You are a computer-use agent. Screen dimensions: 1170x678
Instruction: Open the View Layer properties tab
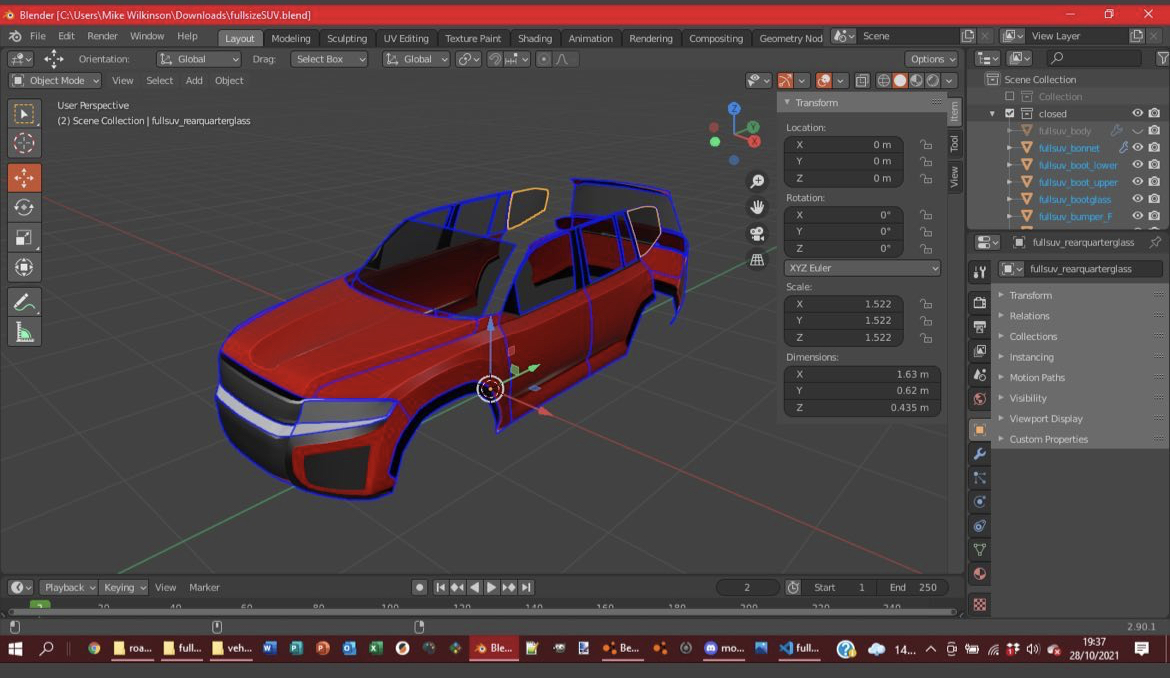tap(980, 350)
